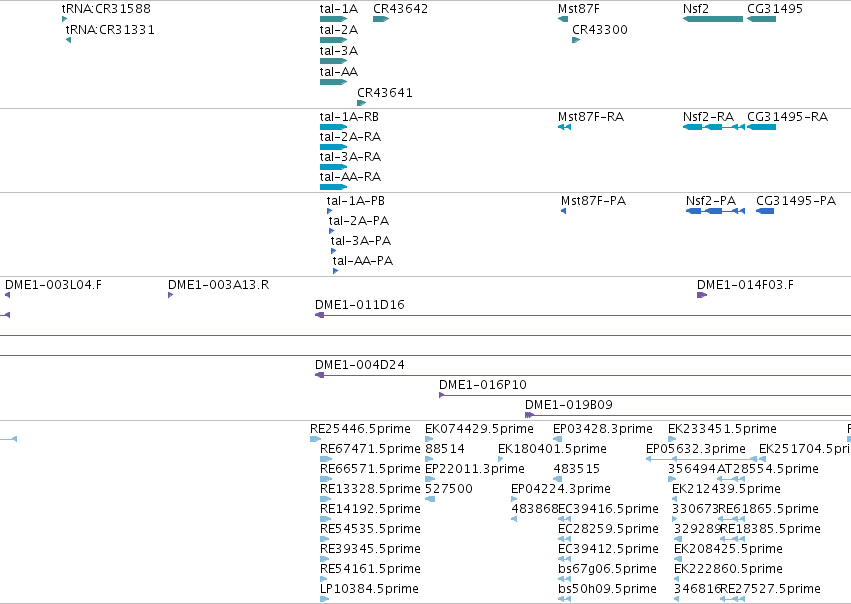
Task: Click the Mst87F-RA transcript
Action: (564, 127)
